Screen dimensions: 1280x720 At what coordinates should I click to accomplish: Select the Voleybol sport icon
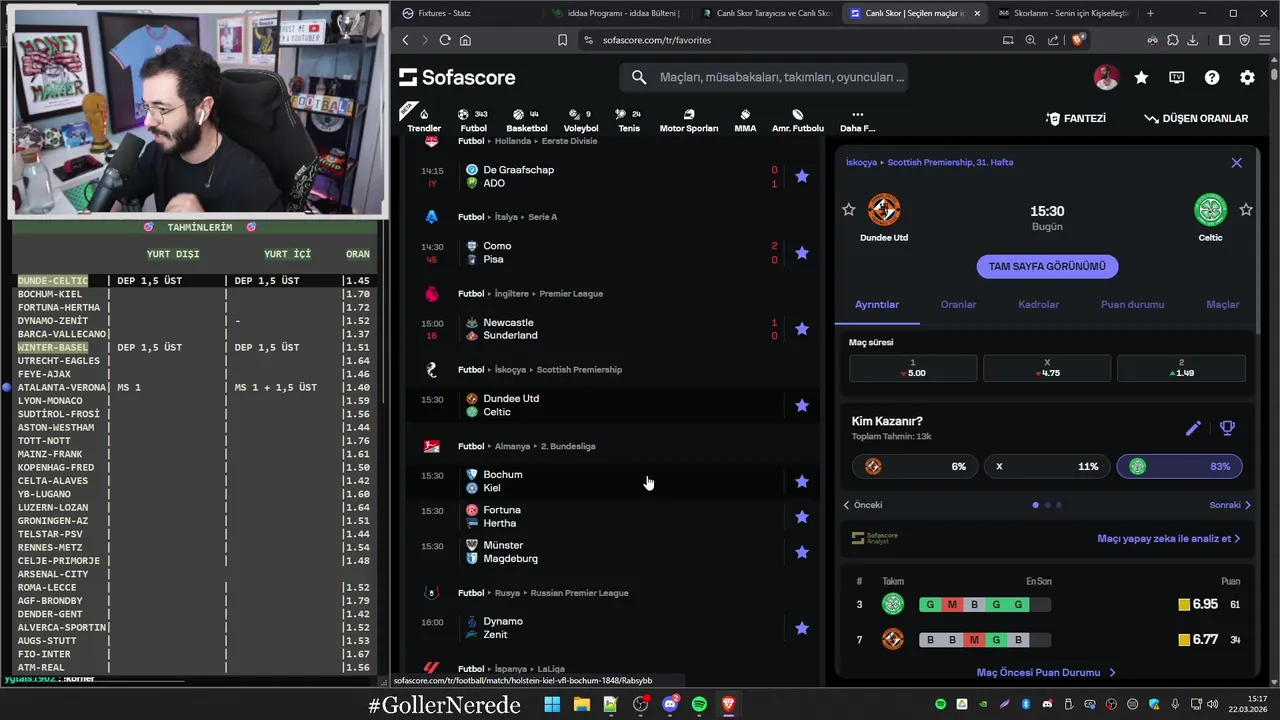(580, 120)
